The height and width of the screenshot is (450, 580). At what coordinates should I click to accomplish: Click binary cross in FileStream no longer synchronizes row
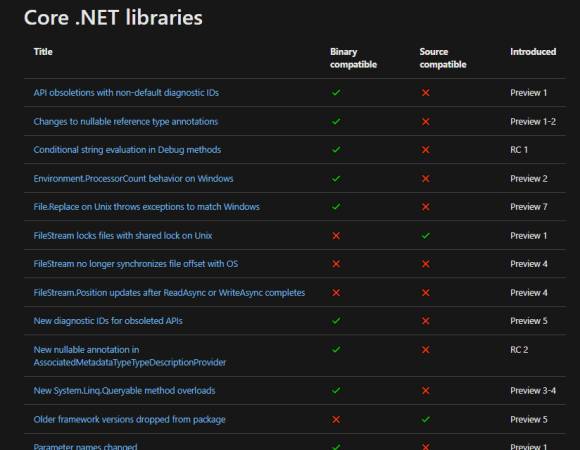pos(336,264)
